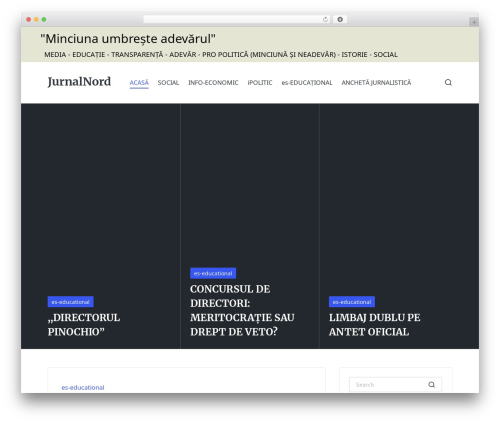Open article CONCURSUL DE DIRECTORI: MERITOCRAȚIE SAU DREPT DE VETO?
This screenshot has width=500, height=423.
click(242, 310)
